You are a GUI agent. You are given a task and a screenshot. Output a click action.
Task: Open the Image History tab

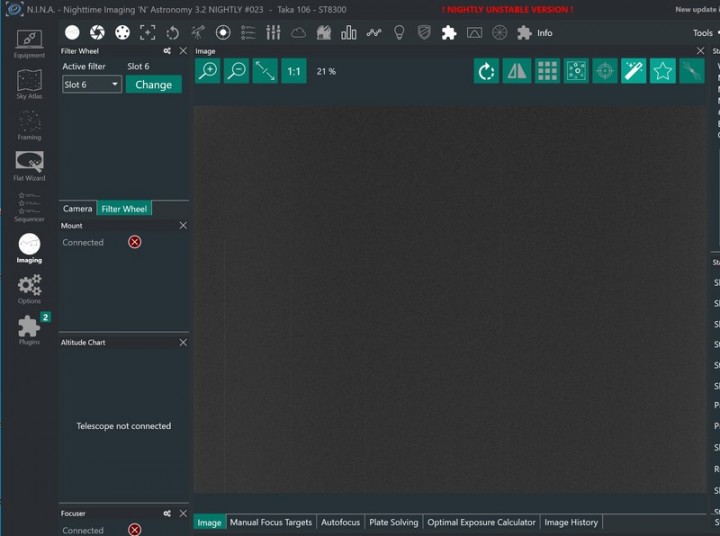point(570,522)
